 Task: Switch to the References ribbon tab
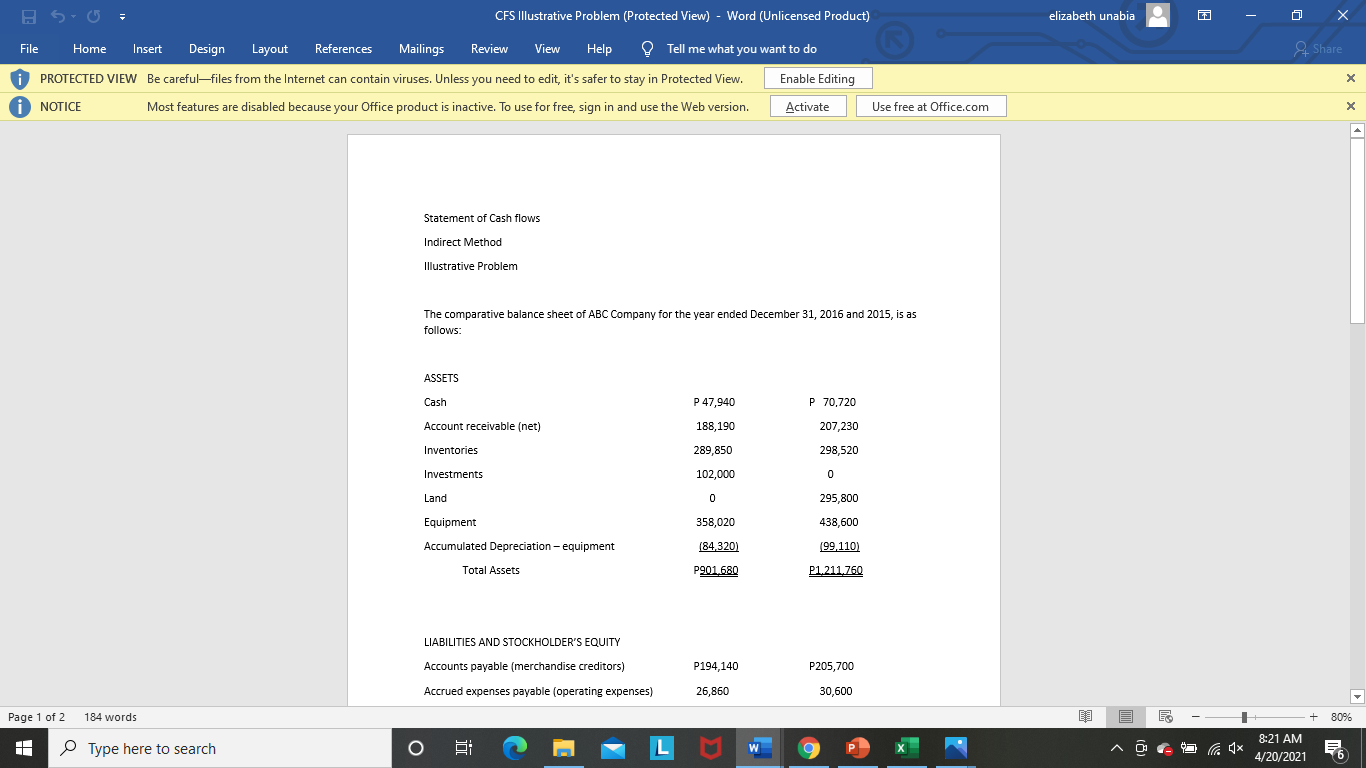(343, 48)
